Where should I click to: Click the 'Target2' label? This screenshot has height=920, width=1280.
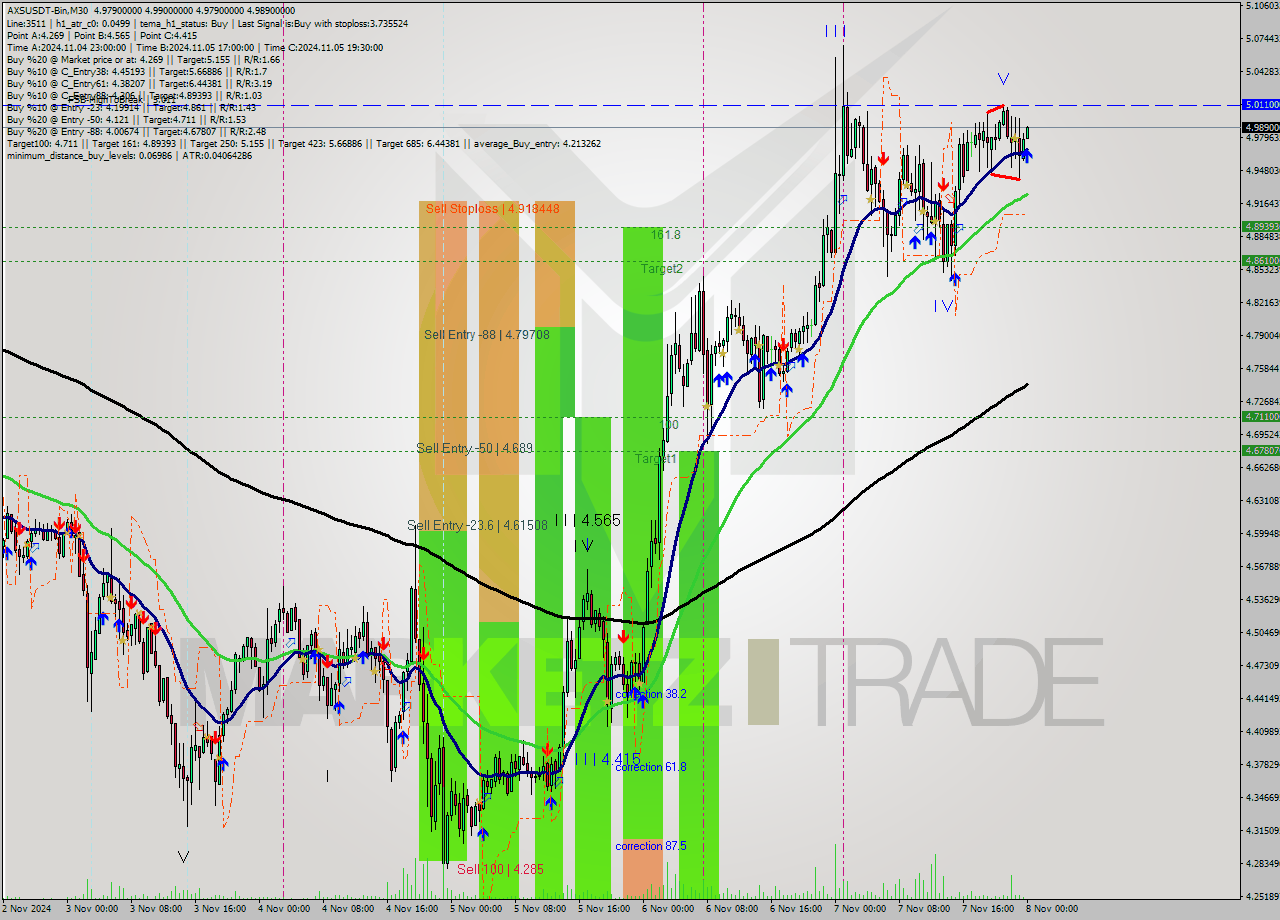[662, 269]
